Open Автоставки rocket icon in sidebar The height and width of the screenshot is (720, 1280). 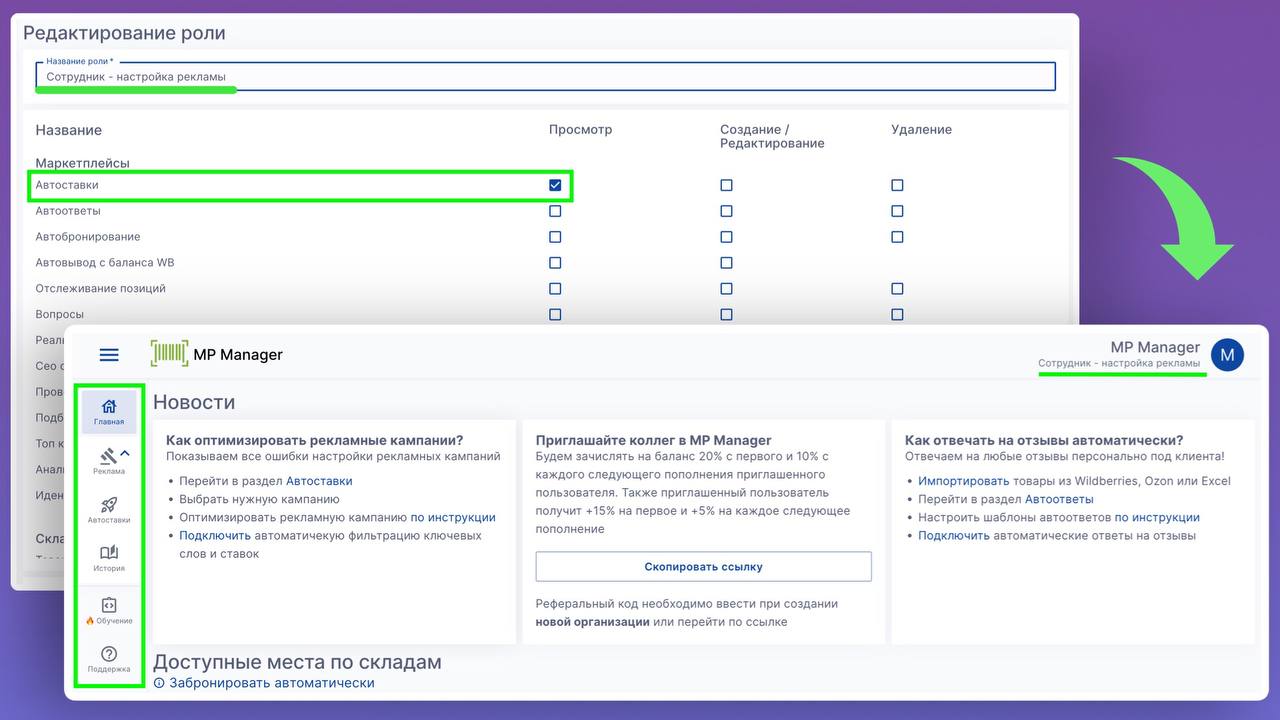(x=109, y=510)
